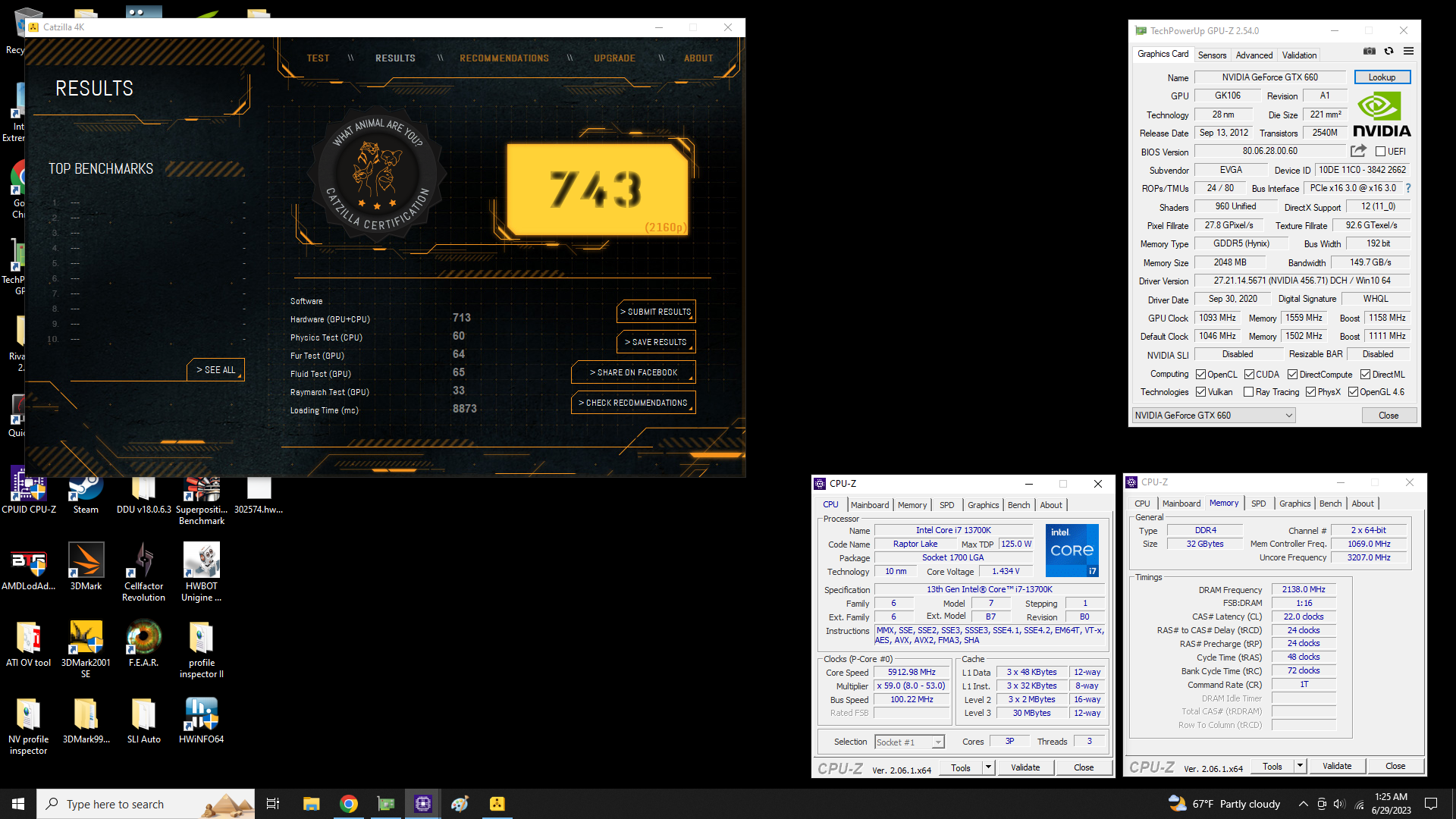The image size is (1456, 819).
Task: Toggle the Vulkan checkbox
Action: click(x=1200, y=392)
